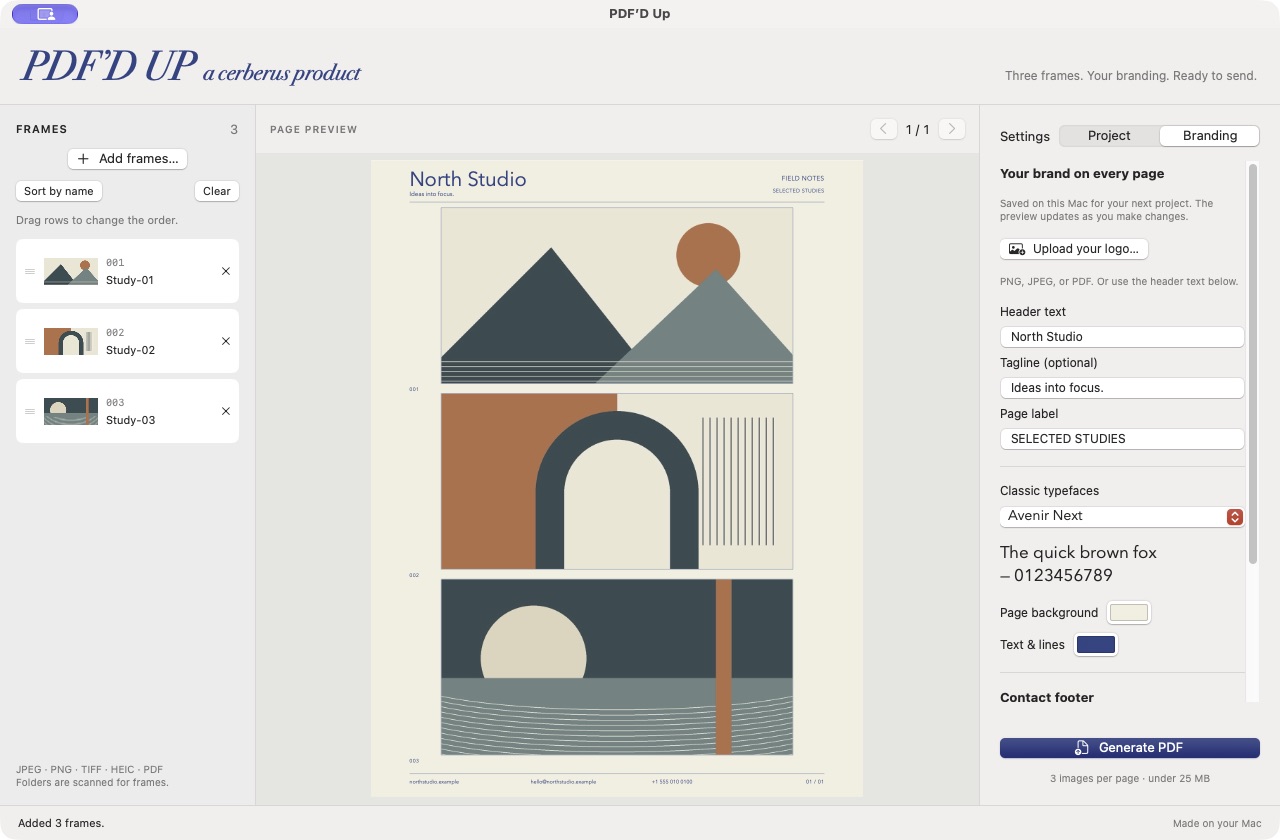Click the Header text field containing North Studio
Viewport: 1280px width, 840px height.
[x=1122, y=337]
